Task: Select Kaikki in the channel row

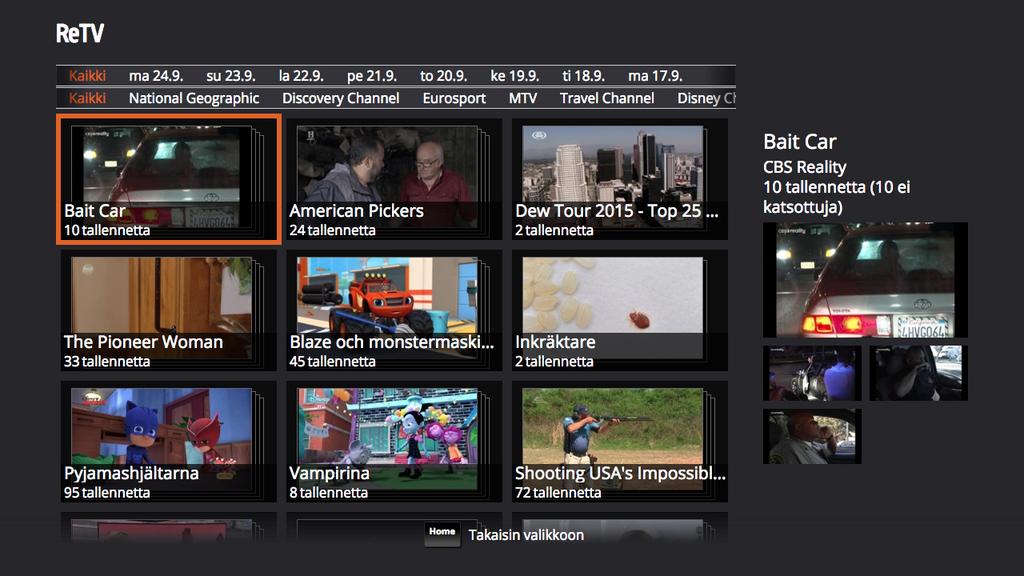Action: pyautogui.click(x=87, y=98)
